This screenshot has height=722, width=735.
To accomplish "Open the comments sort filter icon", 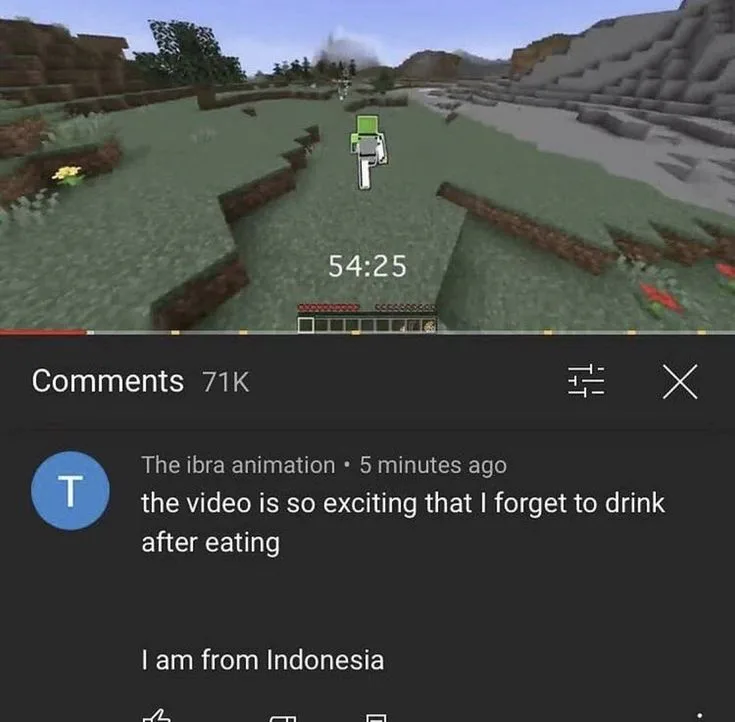I will pos(586,381).
